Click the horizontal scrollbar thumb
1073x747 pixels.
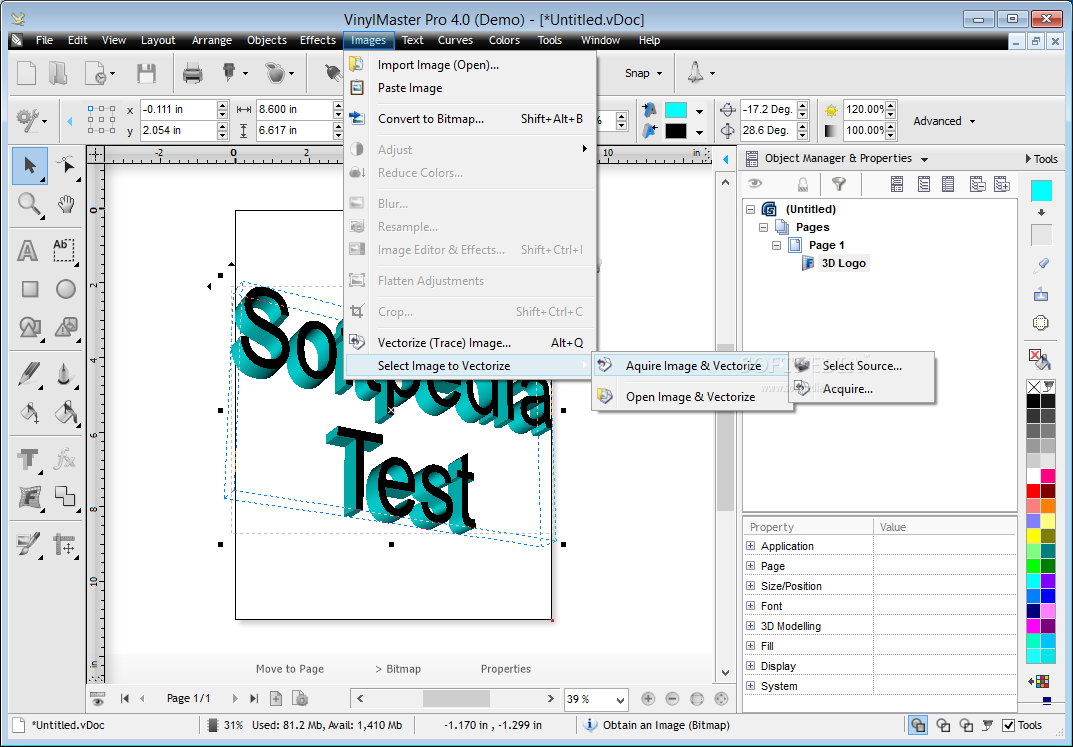tap(456, 698)
